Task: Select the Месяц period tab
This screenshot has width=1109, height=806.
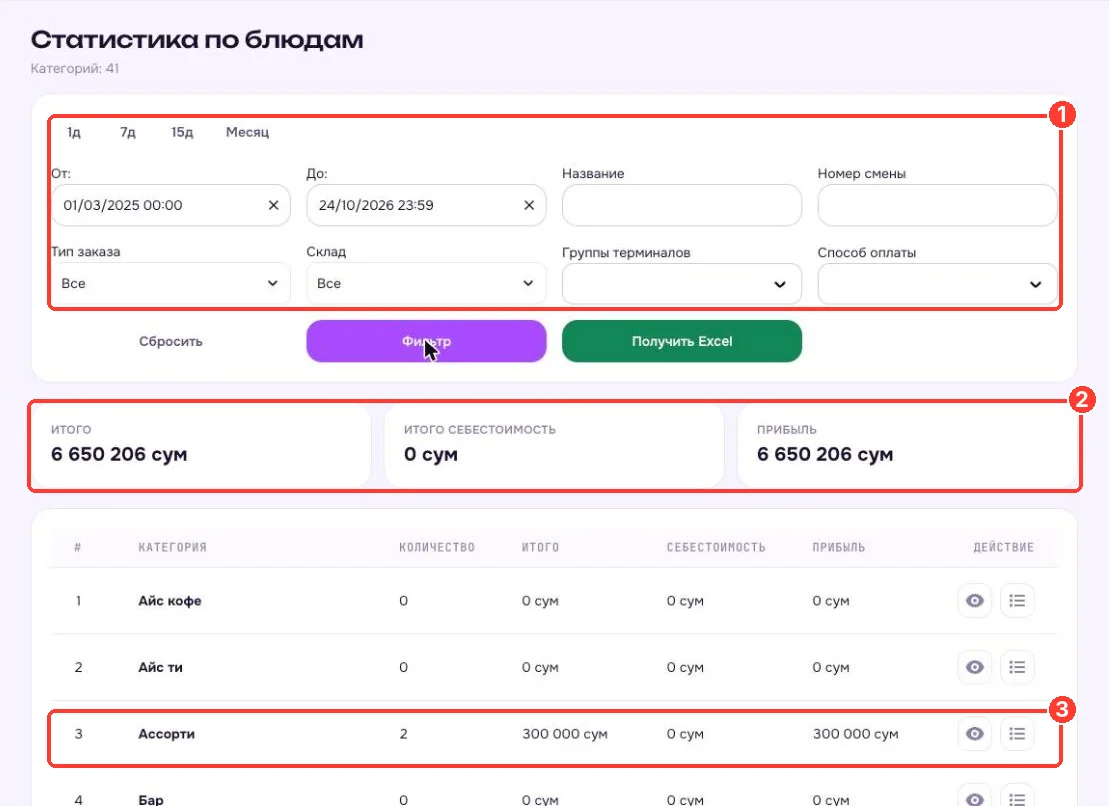Action: [247, 132]
